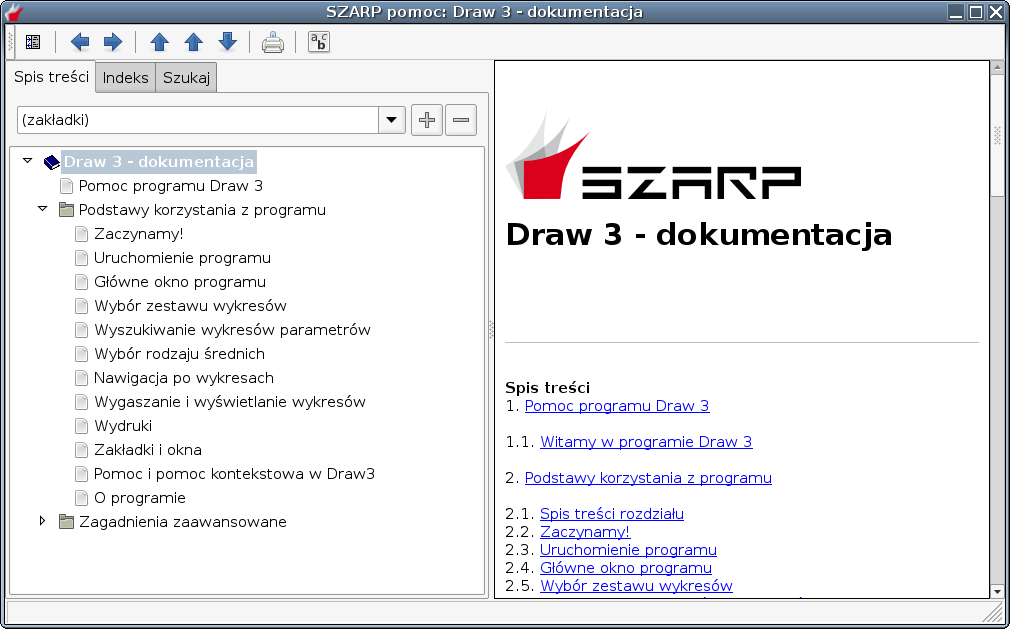Image resolution: width=1010 pixels, height=629 pixels.
Task: Add bookmark with the plus button
Action: (x=427, y=120)
